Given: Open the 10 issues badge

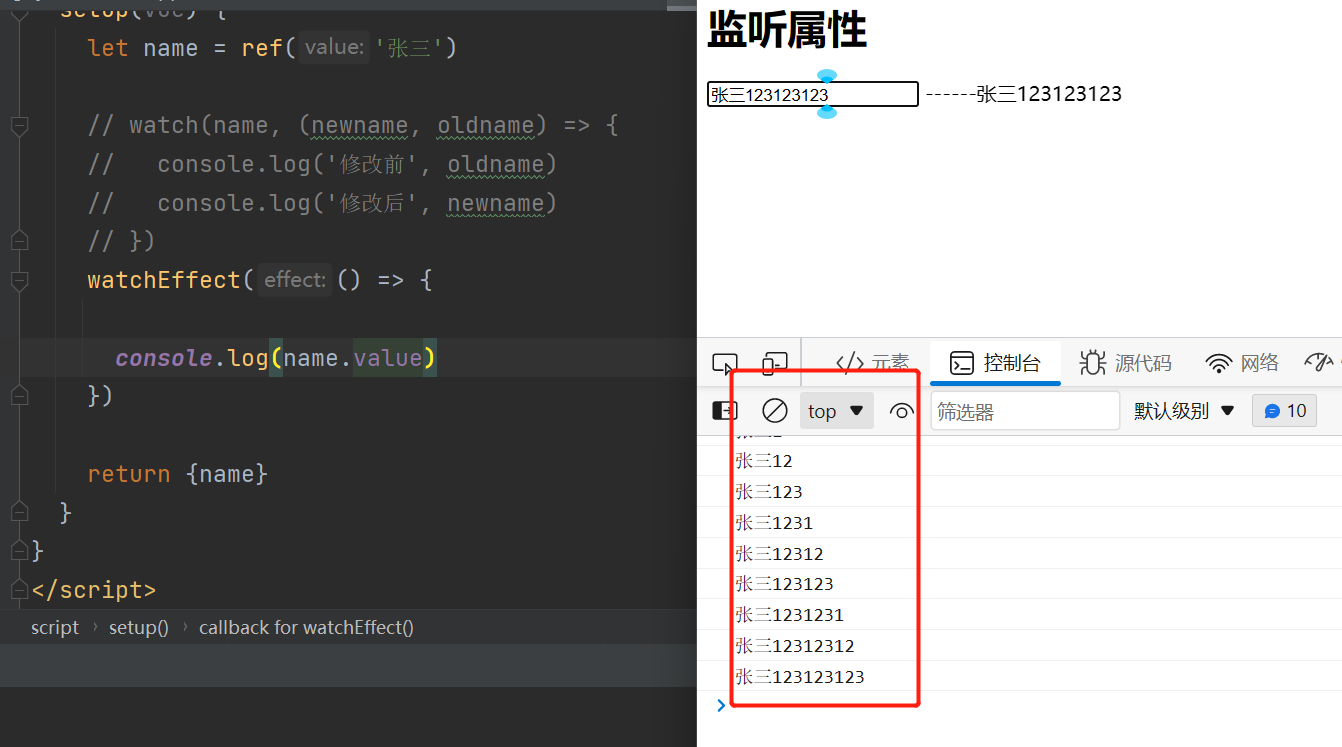Looking at the screenshot, I should tap(1285, 411).
